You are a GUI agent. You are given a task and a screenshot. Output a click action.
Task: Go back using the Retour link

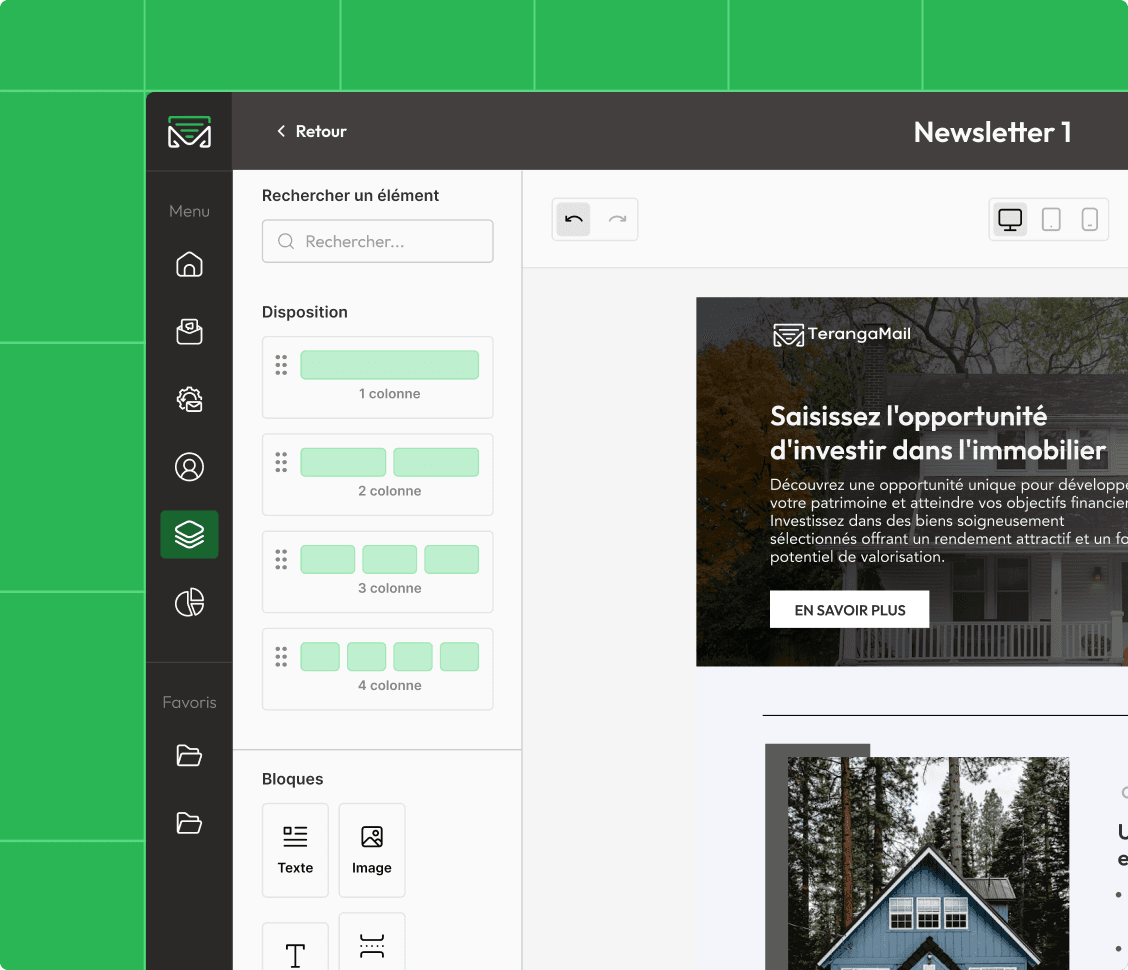[311, 131]
